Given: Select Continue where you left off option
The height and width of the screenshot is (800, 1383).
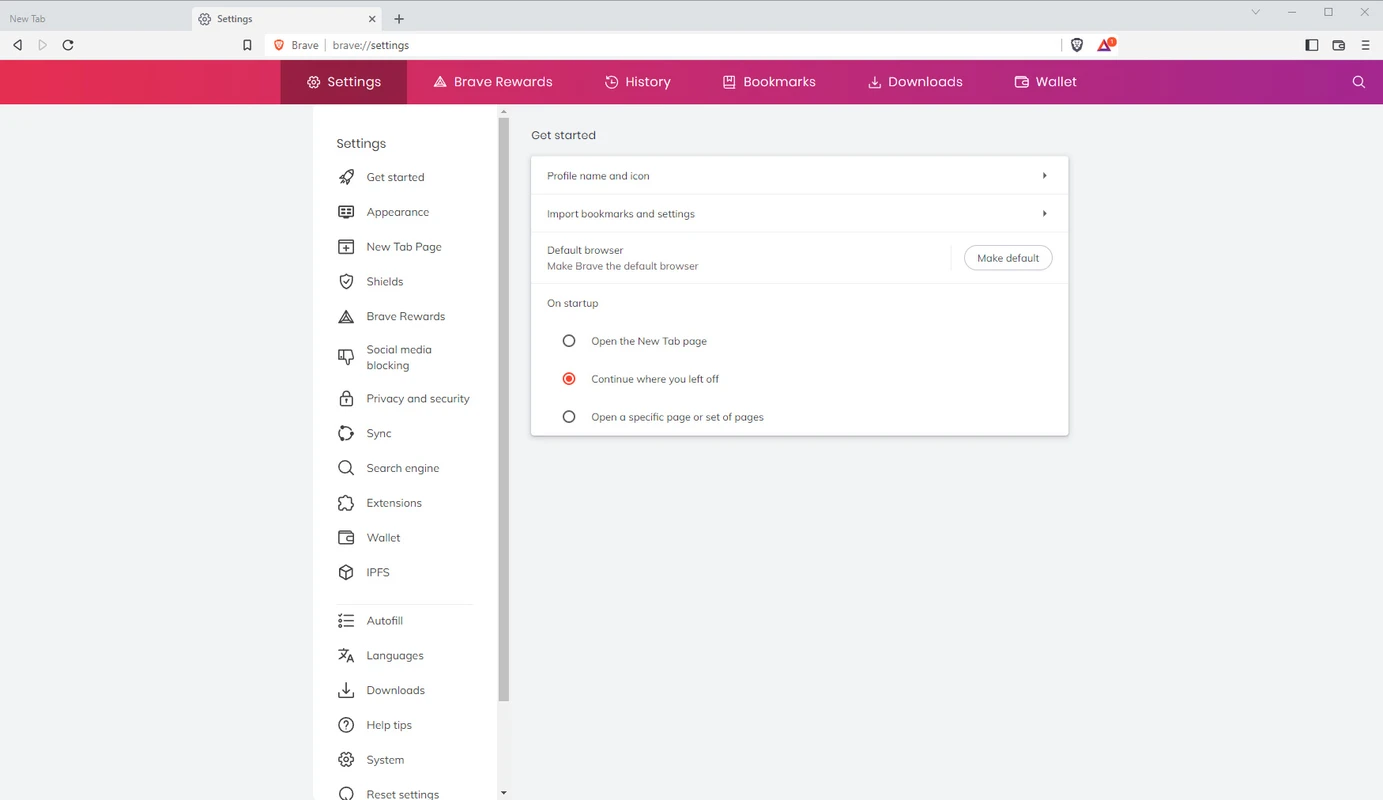Looking at the screenshot, I should click(x=569, y=379).
